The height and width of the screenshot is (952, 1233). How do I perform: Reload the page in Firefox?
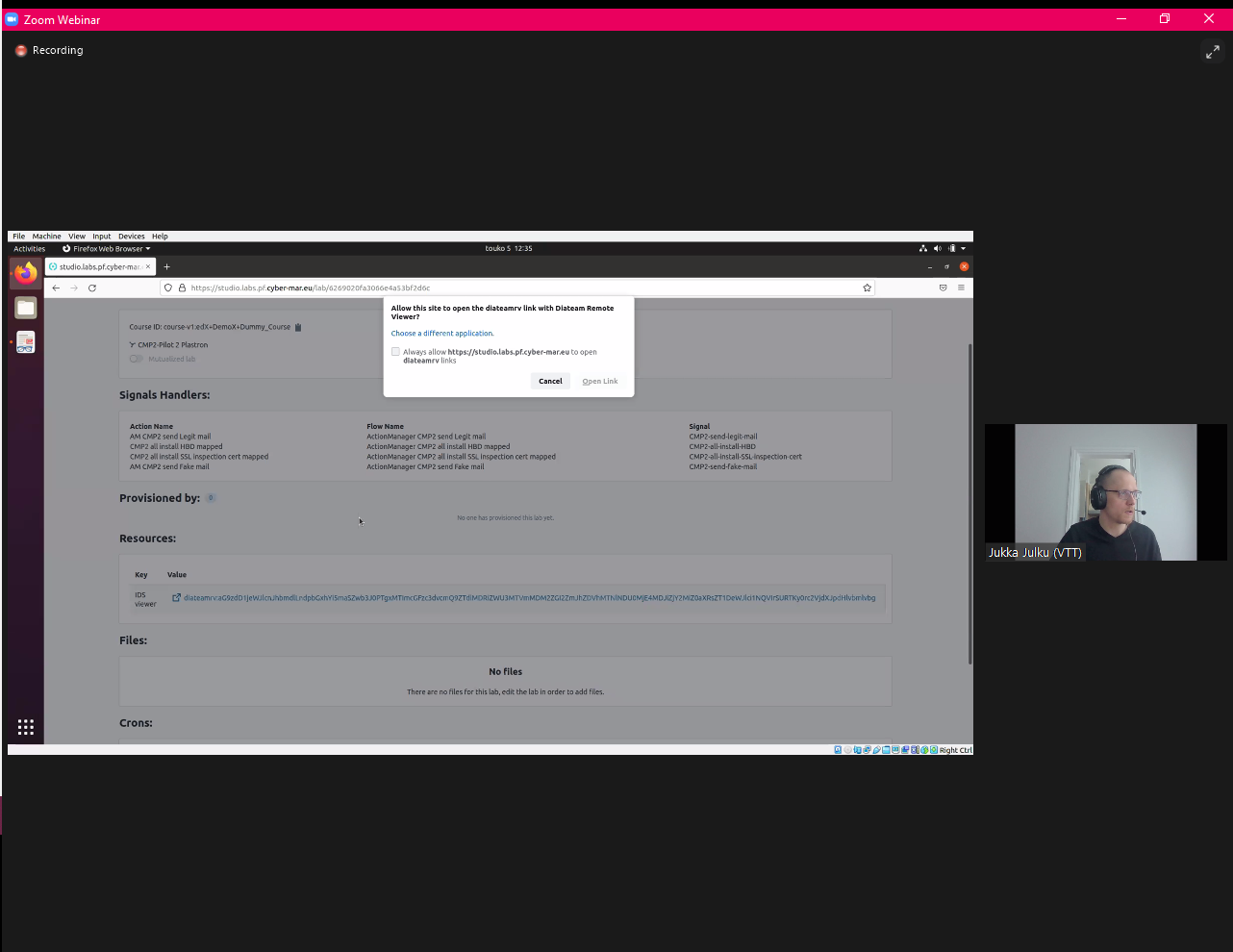coord(92,288)
